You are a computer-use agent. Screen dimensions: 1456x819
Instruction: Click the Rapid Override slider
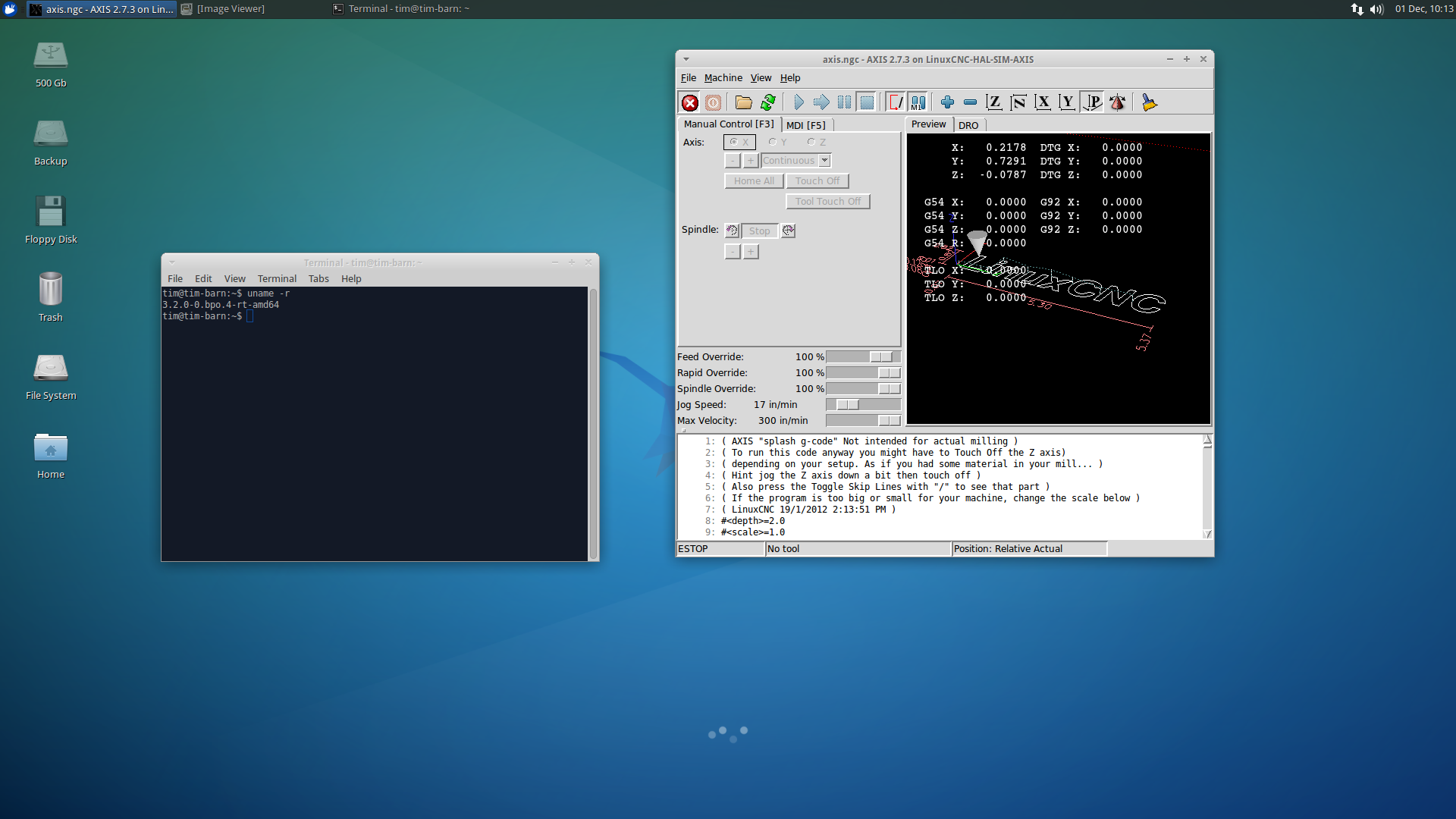coord(863,373)
